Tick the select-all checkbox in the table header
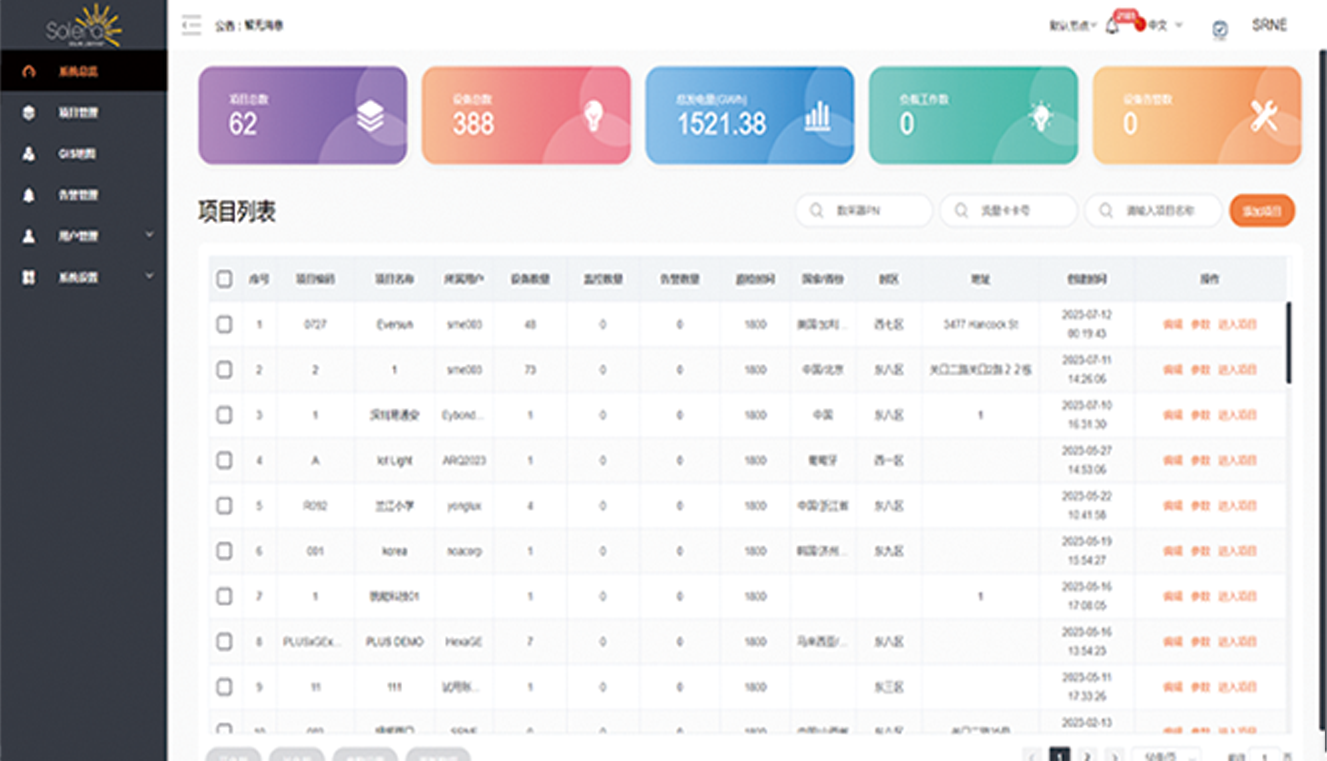 tap(225, 279)
